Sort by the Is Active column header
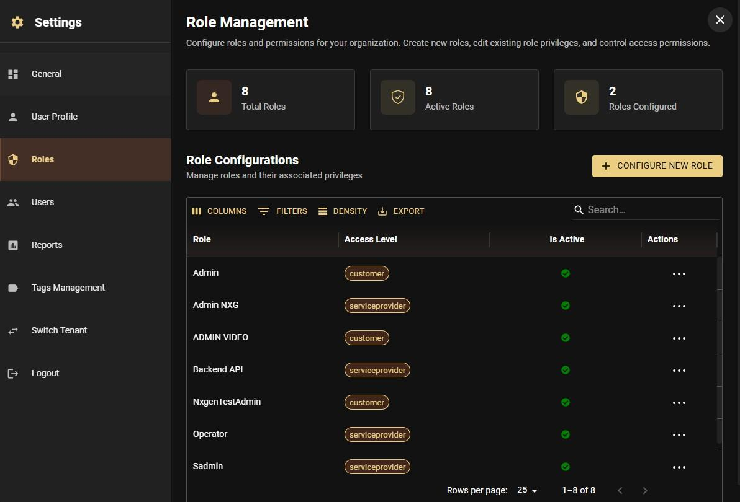The image size is (740, 502). pos(566,239)
